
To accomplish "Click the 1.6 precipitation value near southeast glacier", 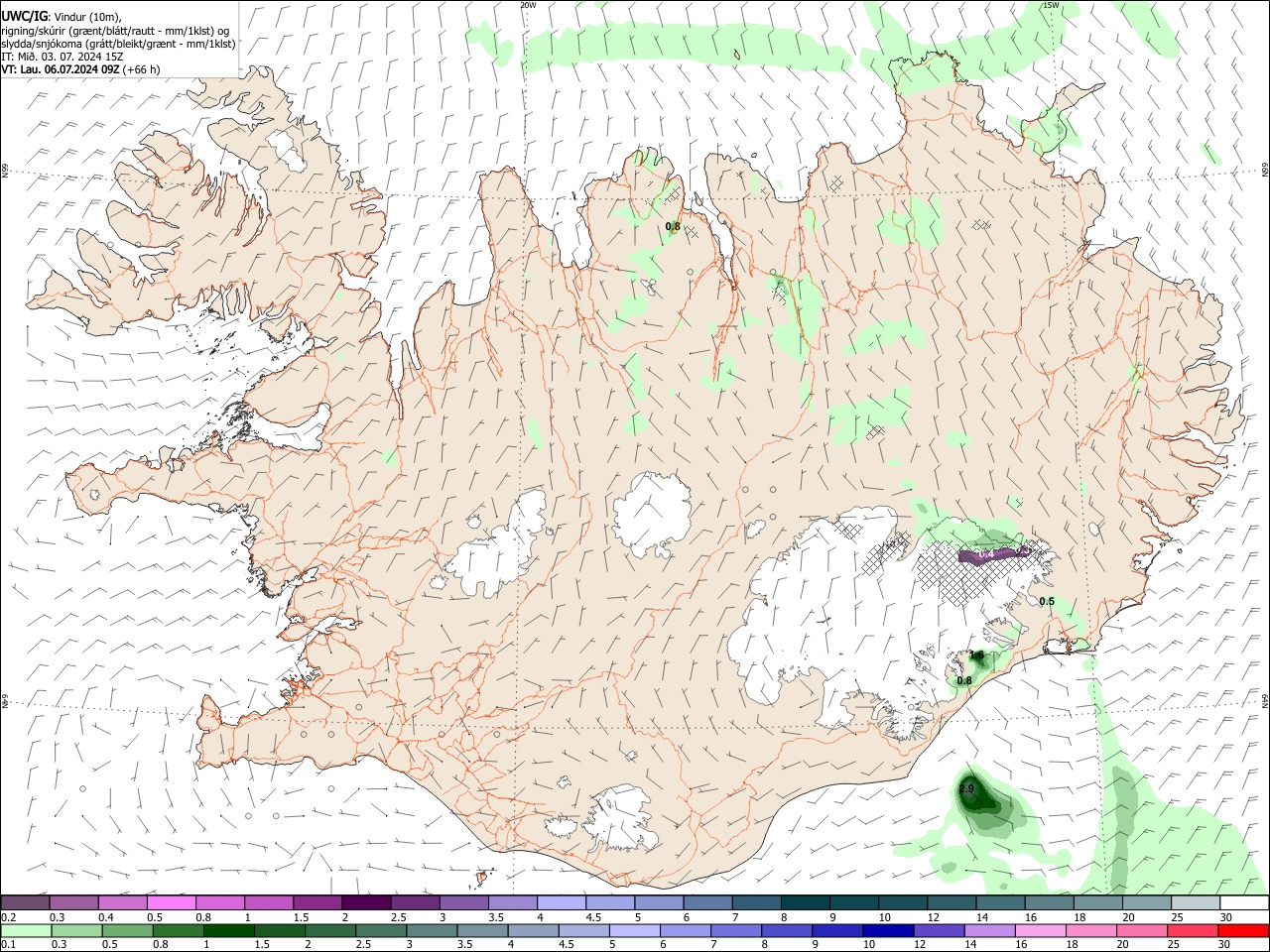I will (x=976, y=655).
